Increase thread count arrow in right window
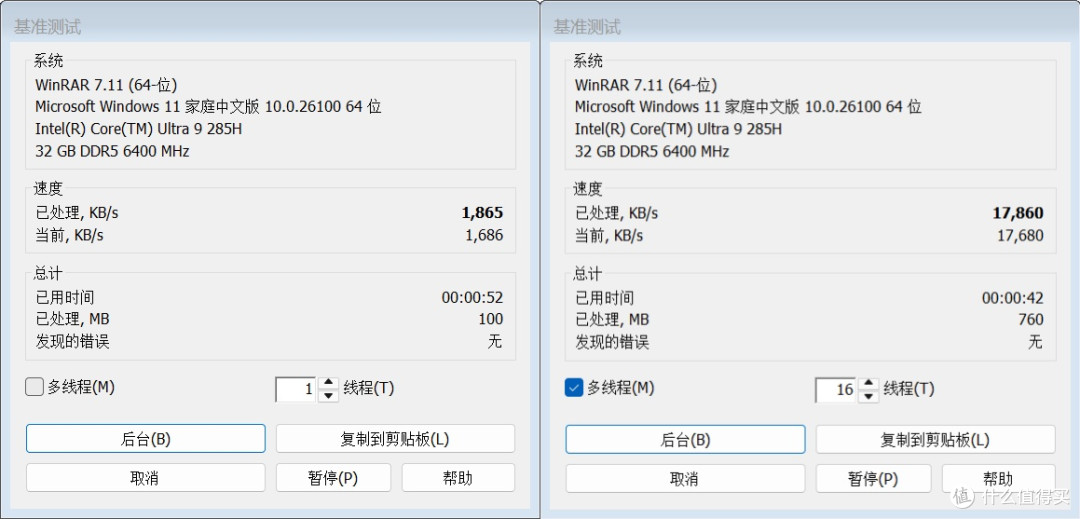 tap(869, 383)
